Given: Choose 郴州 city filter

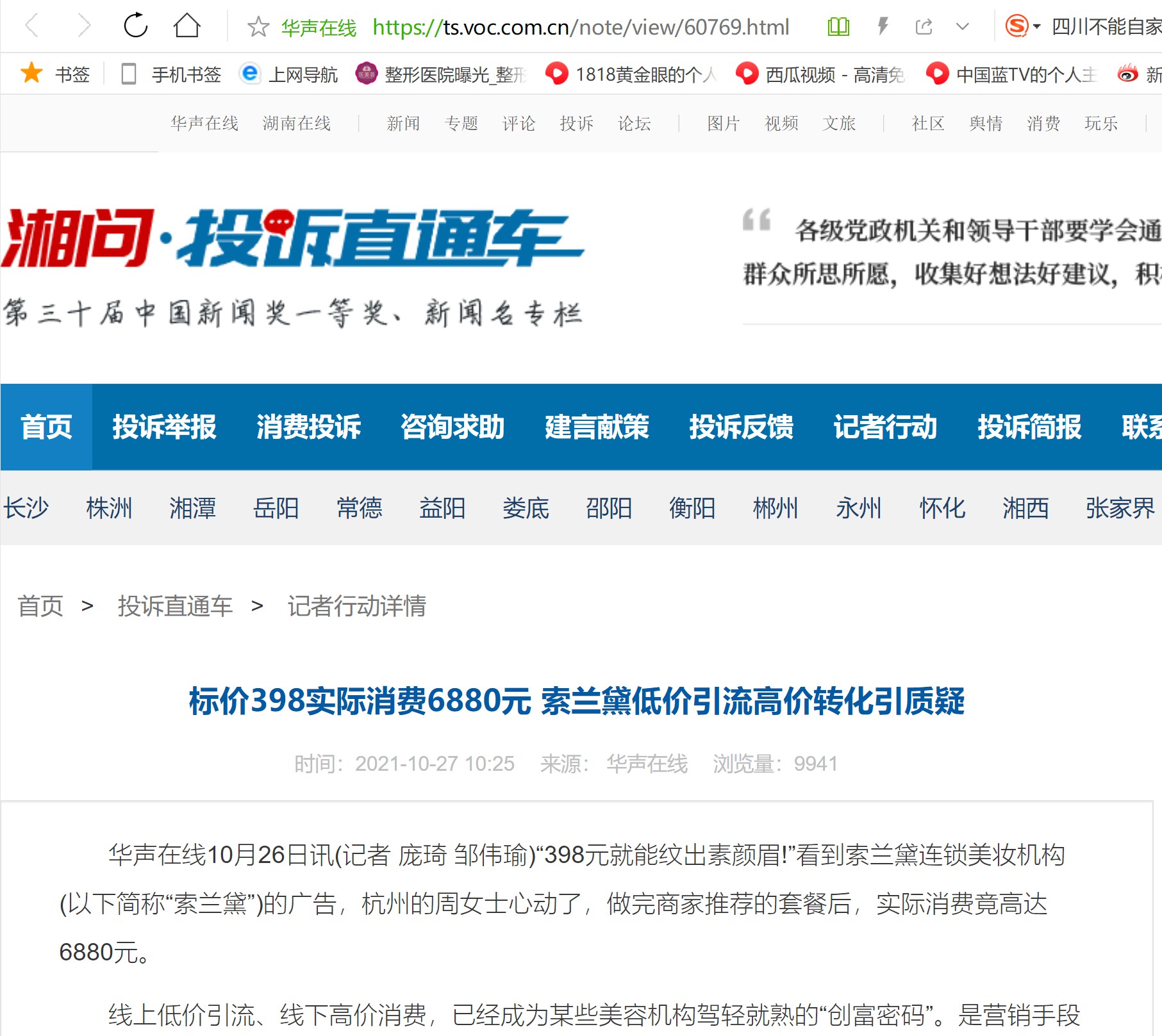Looking at the screenshot, I should (x=776, y=508).
